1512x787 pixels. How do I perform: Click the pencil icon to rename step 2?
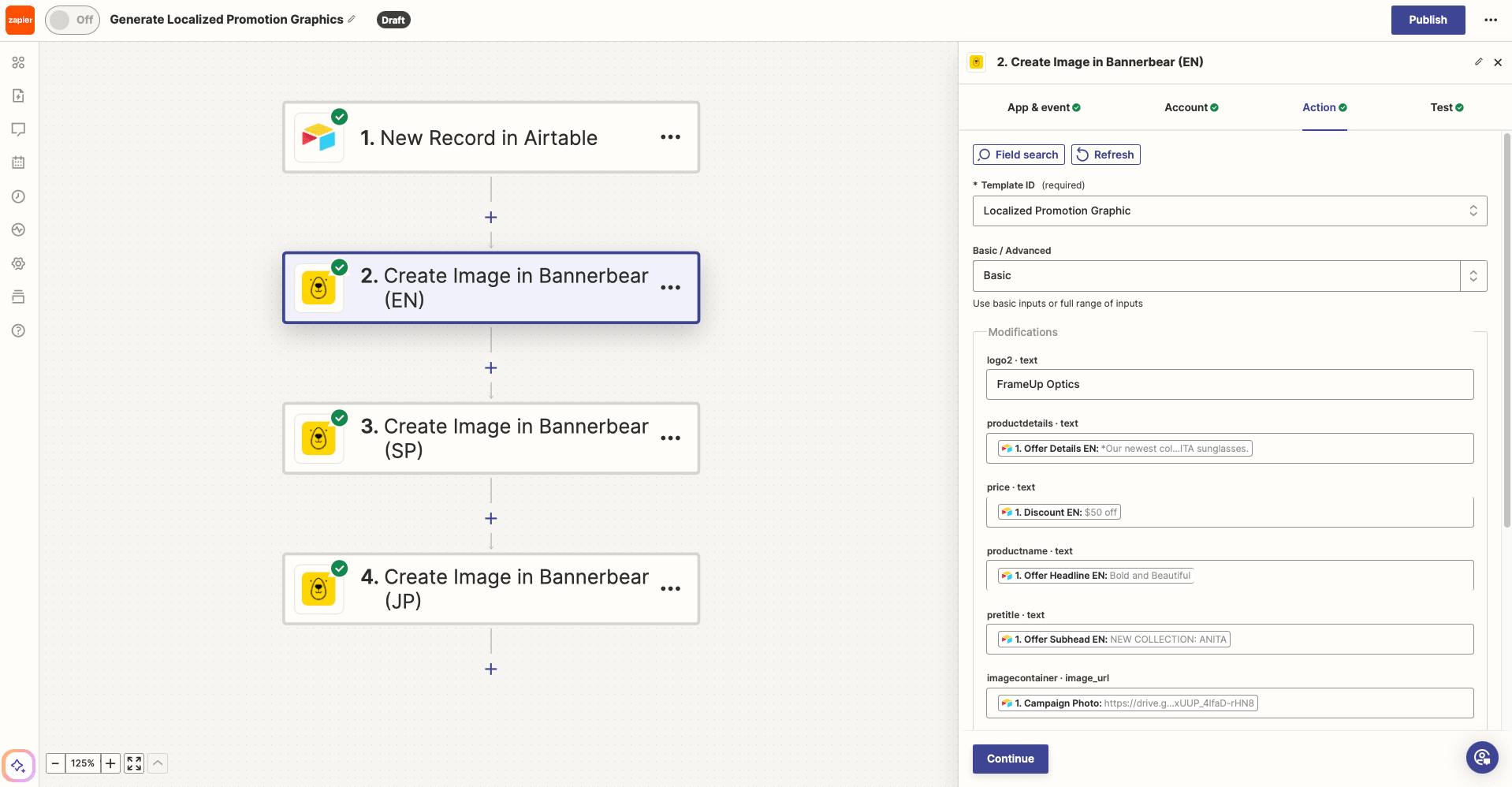(1478, 62)
